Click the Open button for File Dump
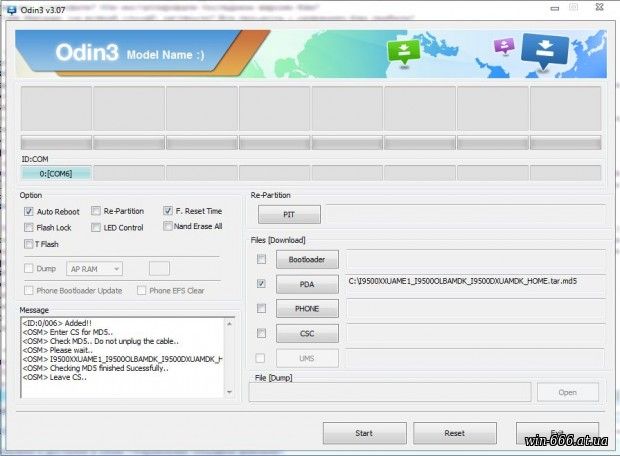 (x=568, y=392)
